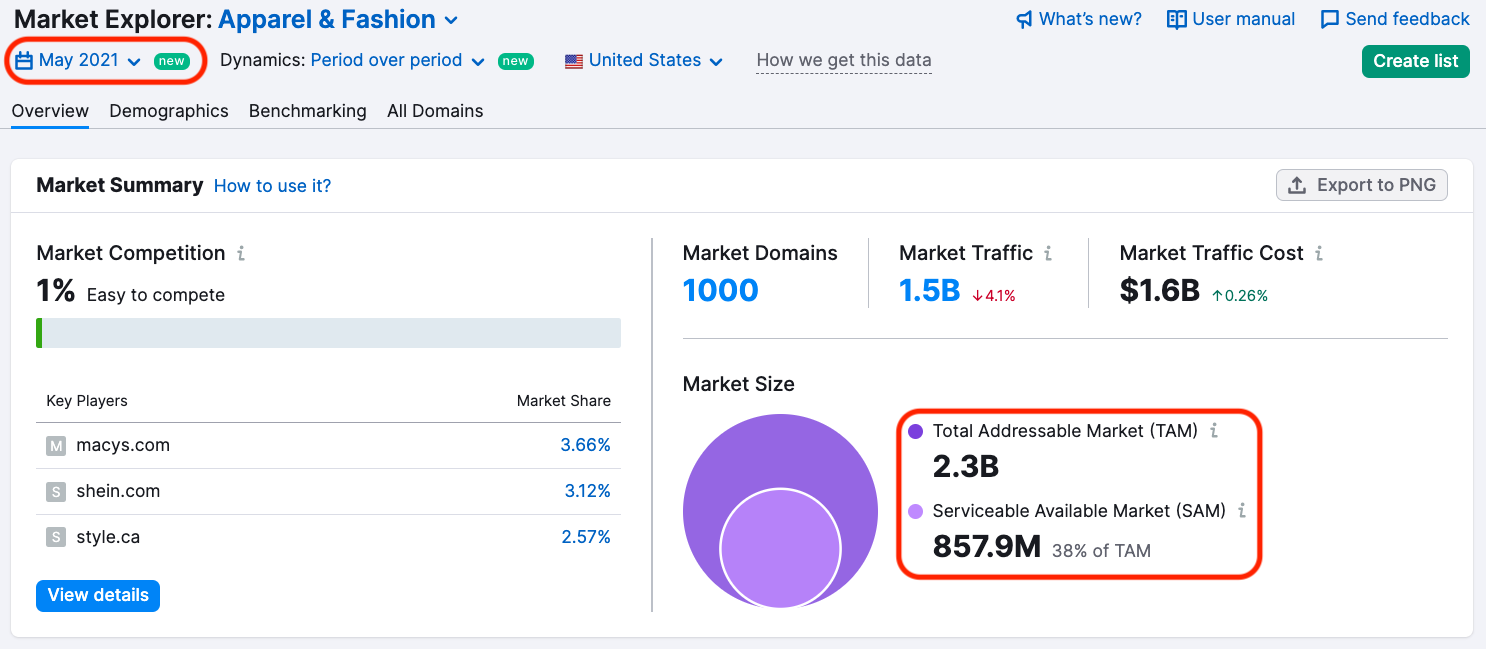
Task: Click info icon beside Market Traffic Cost
Action: coord(1319,254)
